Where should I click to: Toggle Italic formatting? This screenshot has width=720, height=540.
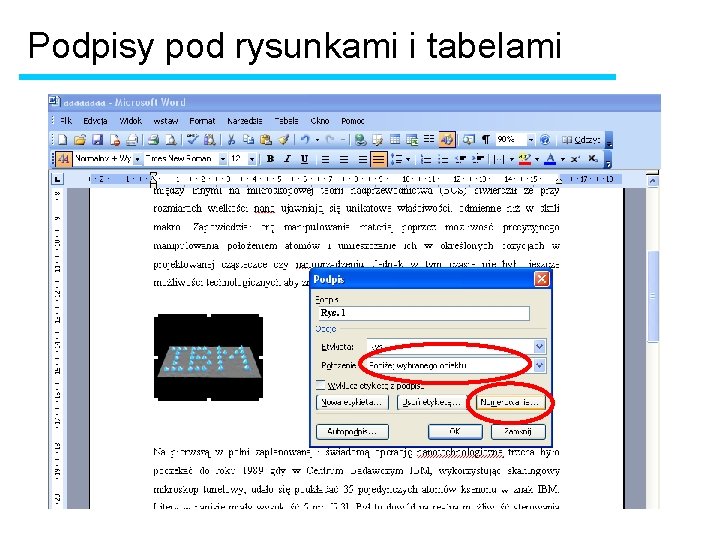click(287, 159)
